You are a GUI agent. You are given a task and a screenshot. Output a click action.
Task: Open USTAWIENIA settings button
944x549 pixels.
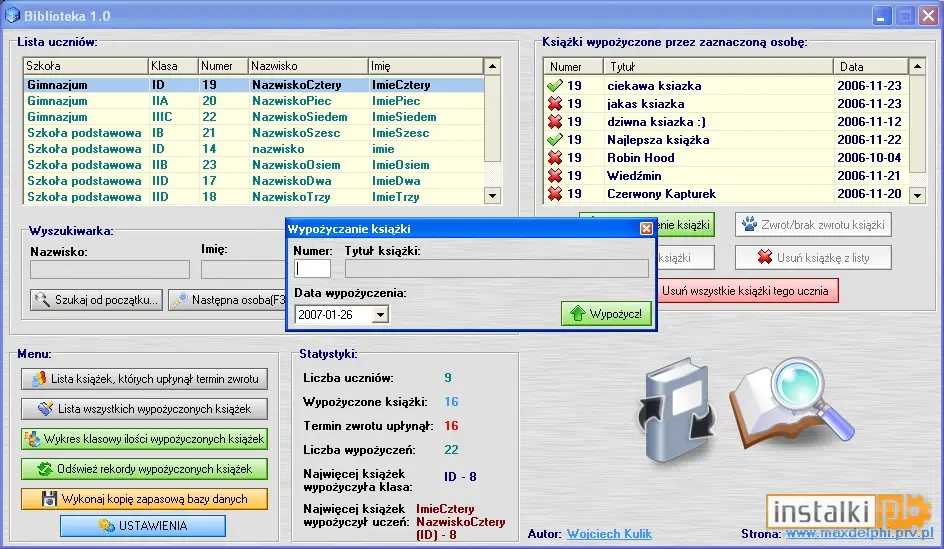click(x=143, y=526)
